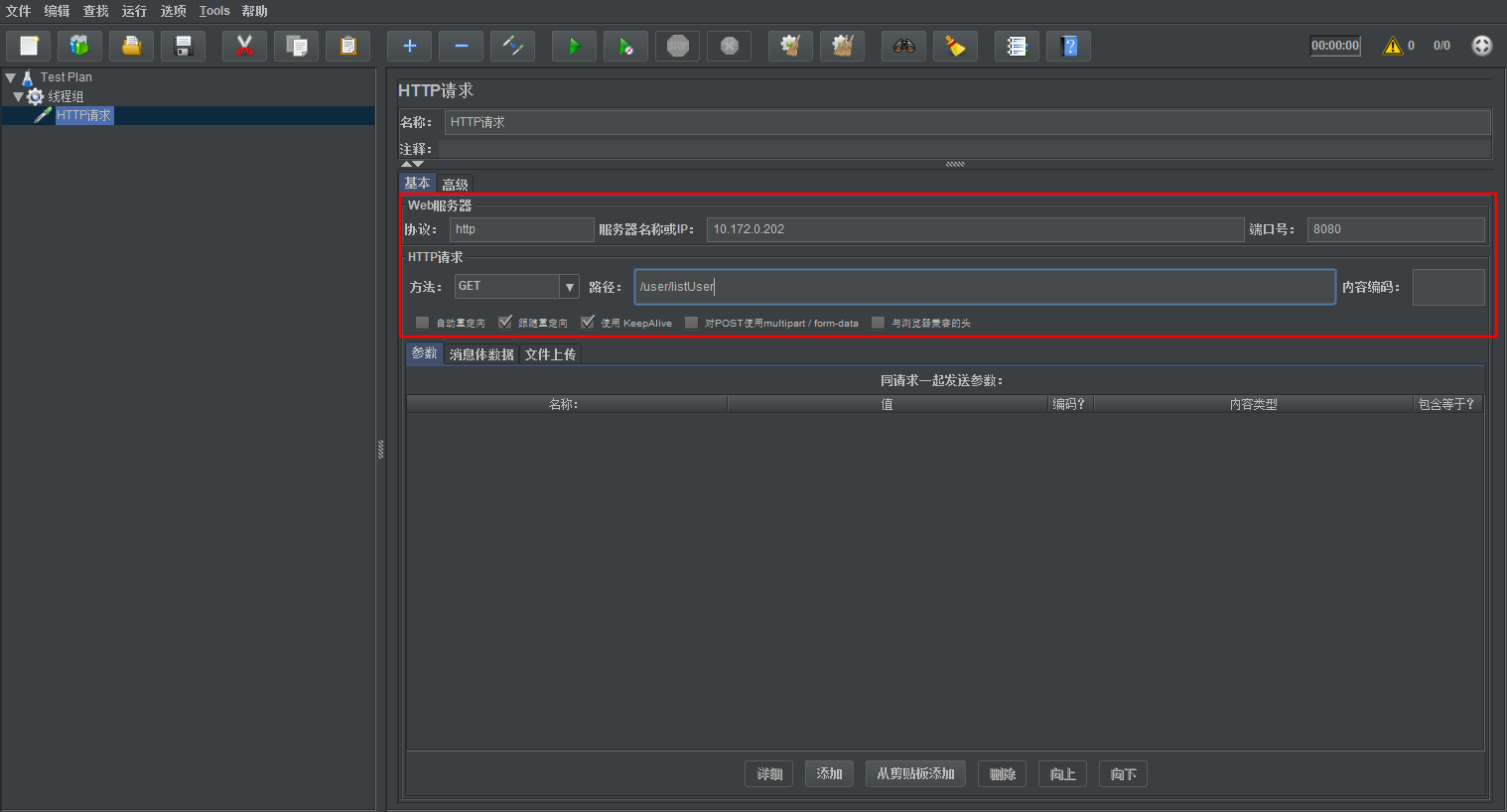Enable the 自动重定向 checkbox

point(422,323)
